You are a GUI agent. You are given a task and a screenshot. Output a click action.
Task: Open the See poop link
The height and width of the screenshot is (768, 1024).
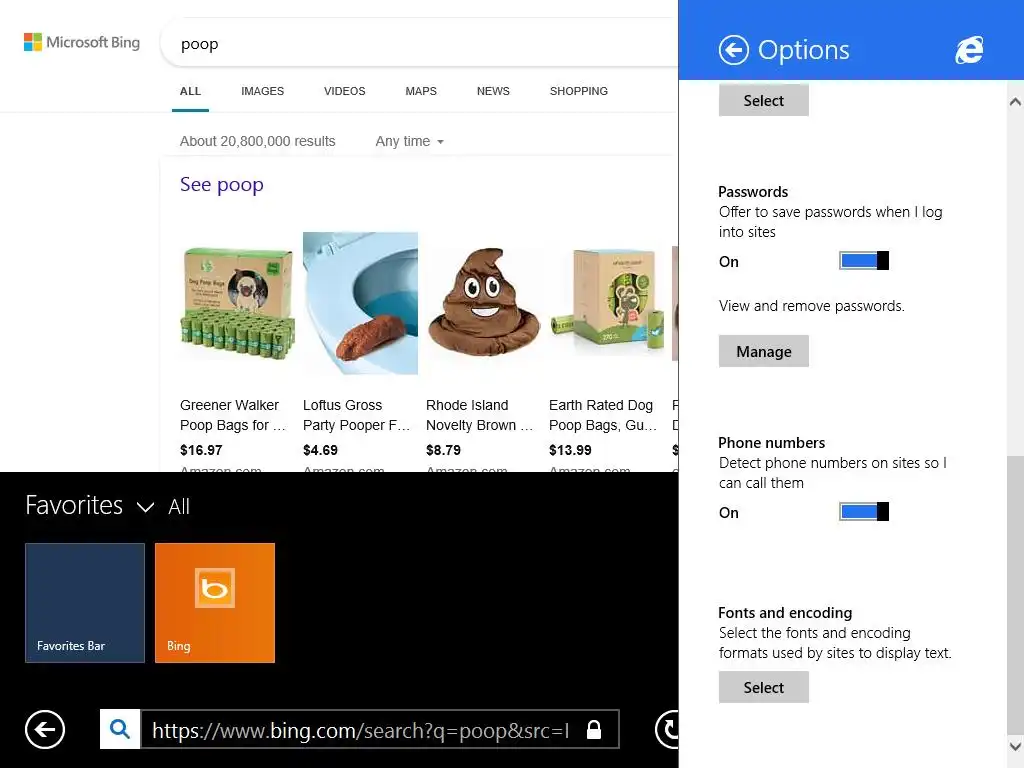pos(221,185)
